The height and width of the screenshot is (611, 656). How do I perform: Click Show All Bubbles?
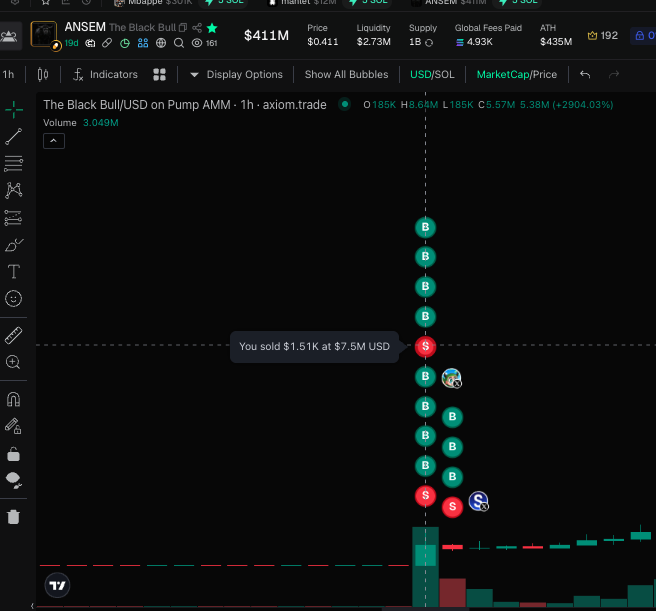346,74
